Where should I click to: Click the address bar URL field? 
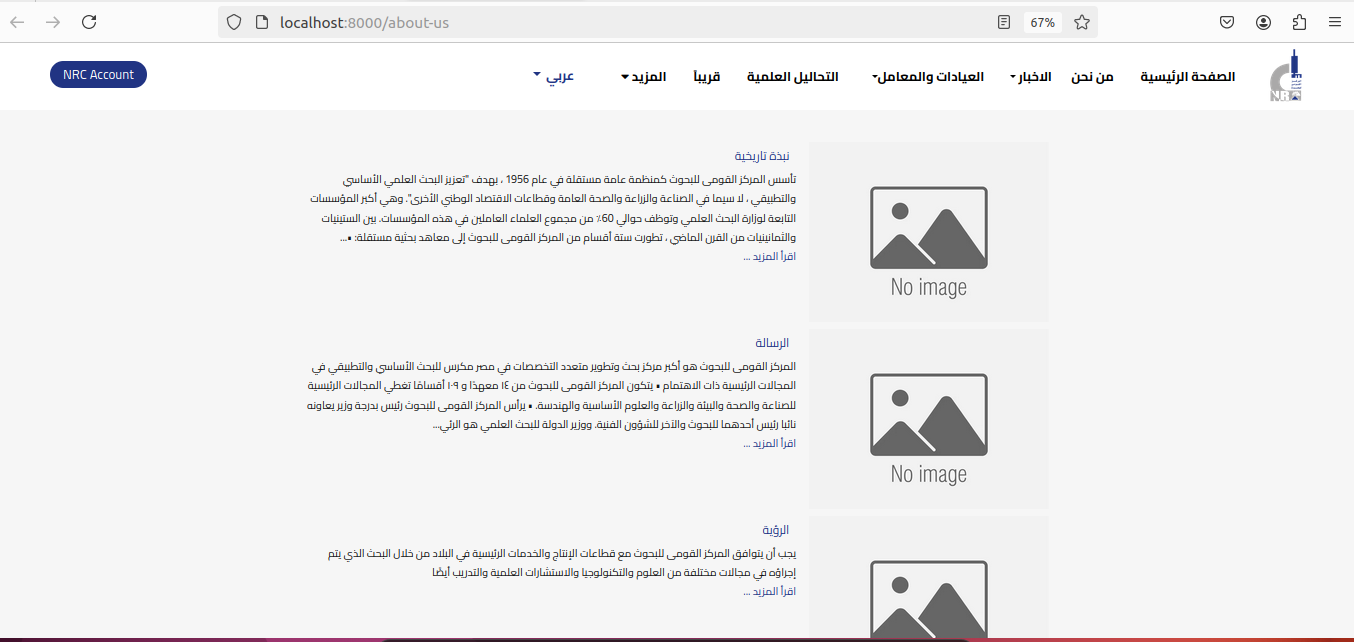click(600, 22)
